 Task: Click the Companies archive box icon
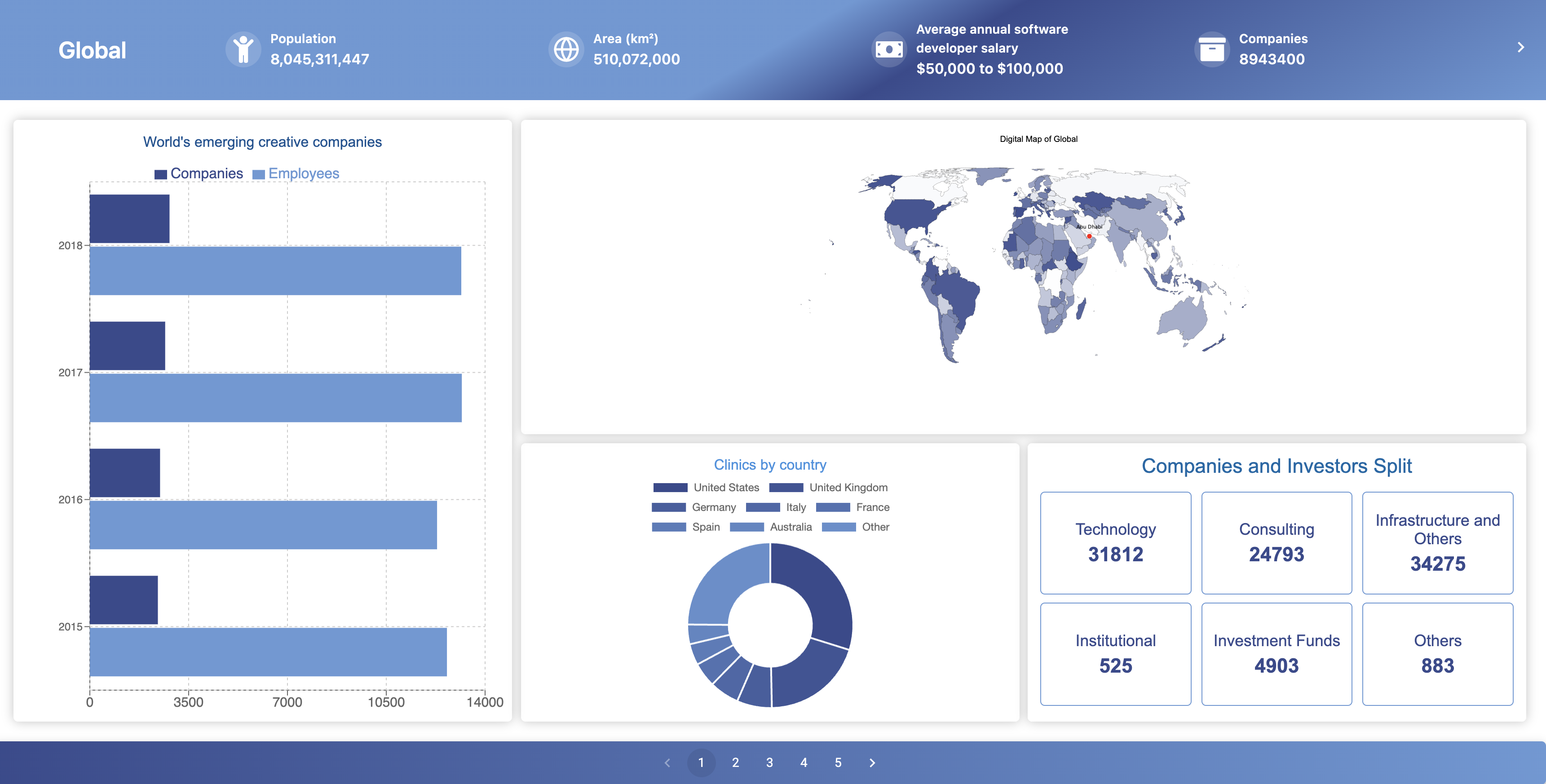1212,49
